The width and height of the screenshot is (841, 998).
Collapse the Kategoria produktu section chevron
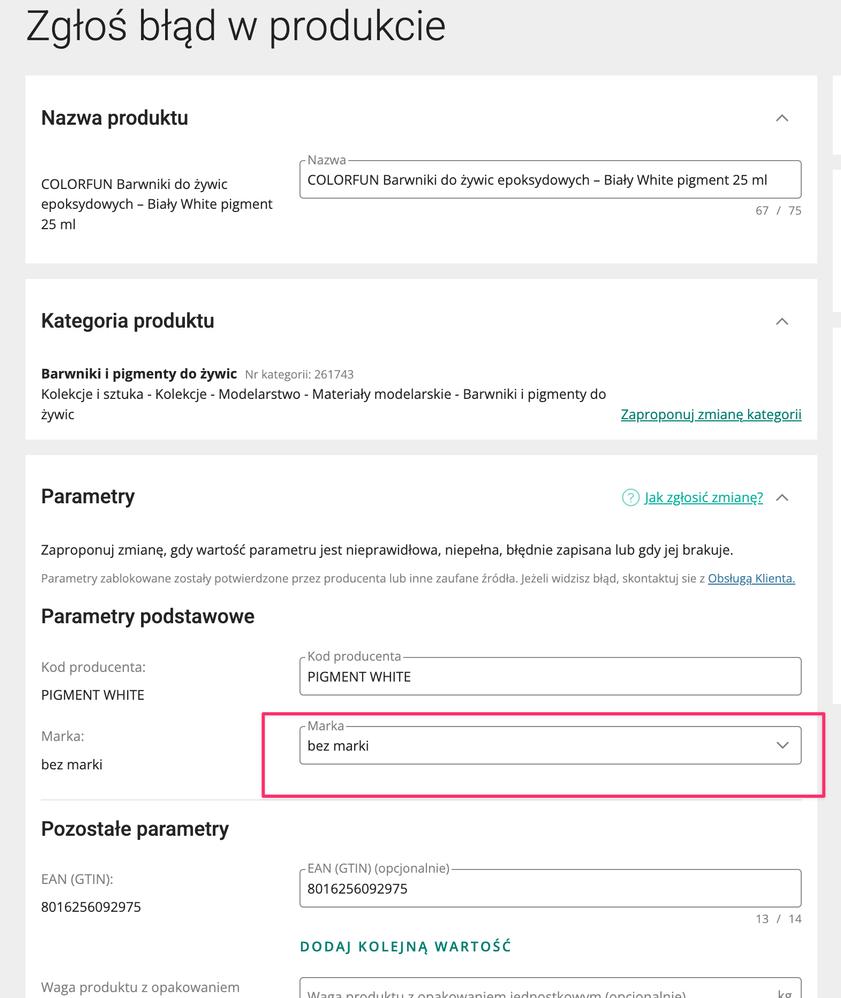pyautogui.click(x=782, y=321)
